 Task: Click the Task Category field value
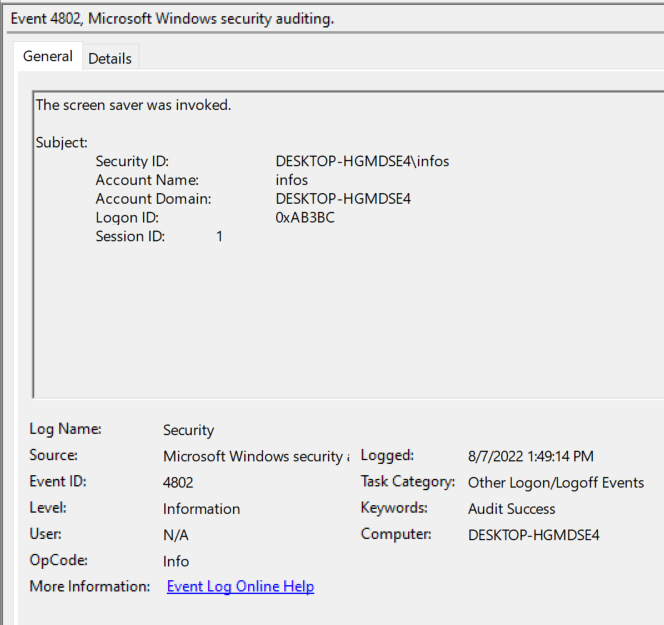555,482
